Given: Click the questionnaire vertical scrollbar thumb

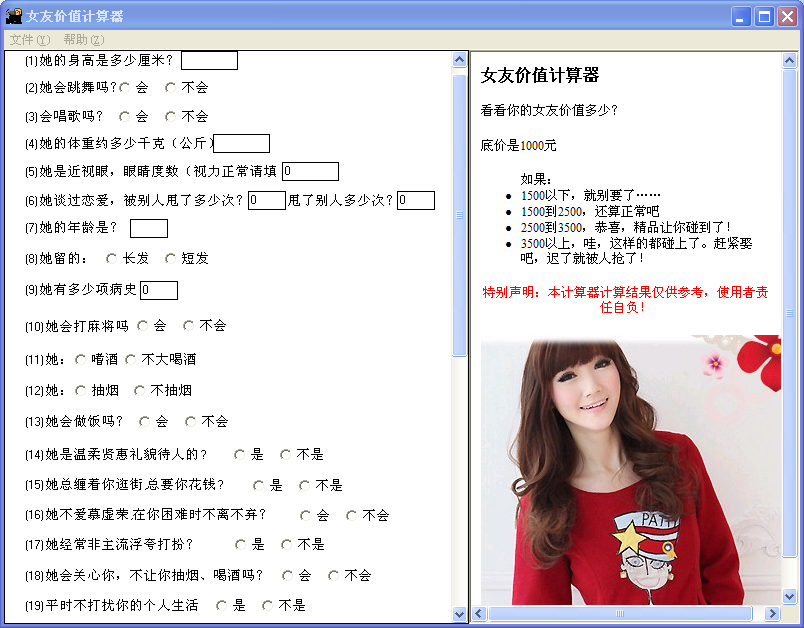Looking at the screenshot, I should (x=459, y=215).
